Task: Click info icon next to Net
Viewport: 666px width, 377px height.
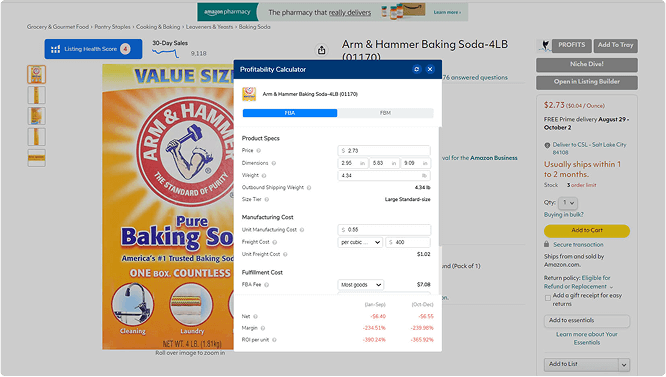Action: tap(255, 317)
